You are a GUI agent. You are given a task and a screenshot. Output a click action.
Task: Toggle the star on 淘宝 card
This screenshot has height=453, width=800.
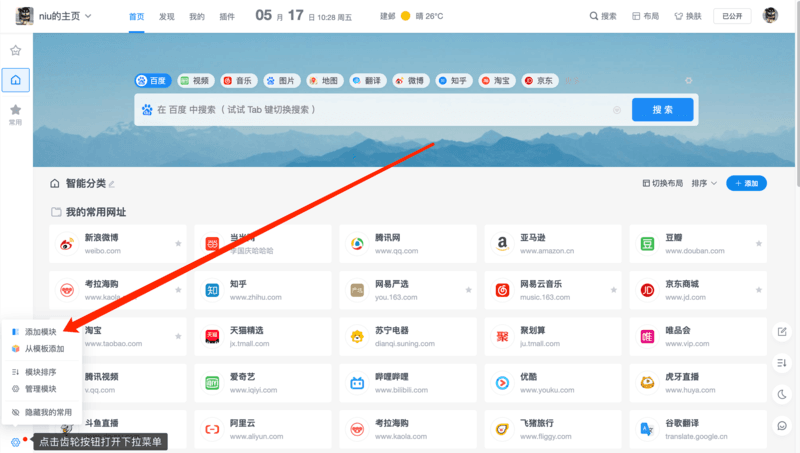[178, 337]
